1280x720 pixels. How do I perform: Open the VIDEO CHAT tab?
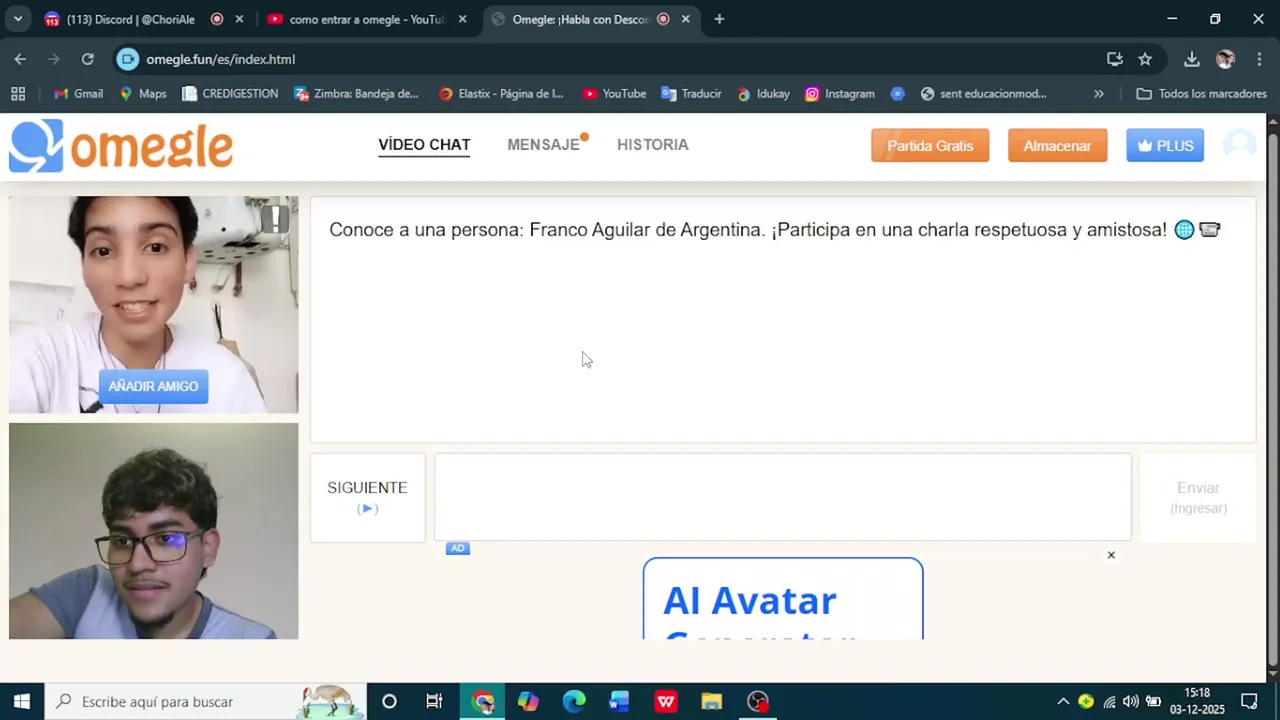[x=424, y=145]
